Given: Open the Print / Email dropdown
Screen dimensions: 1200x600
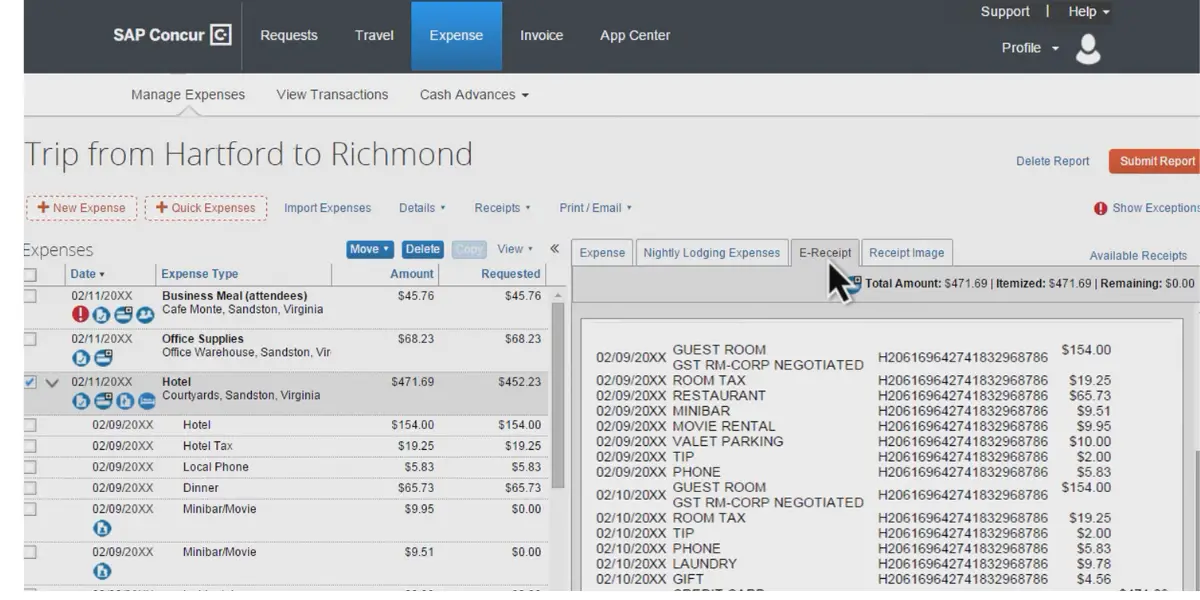Looking at the screenshot, I should point(596,208).
